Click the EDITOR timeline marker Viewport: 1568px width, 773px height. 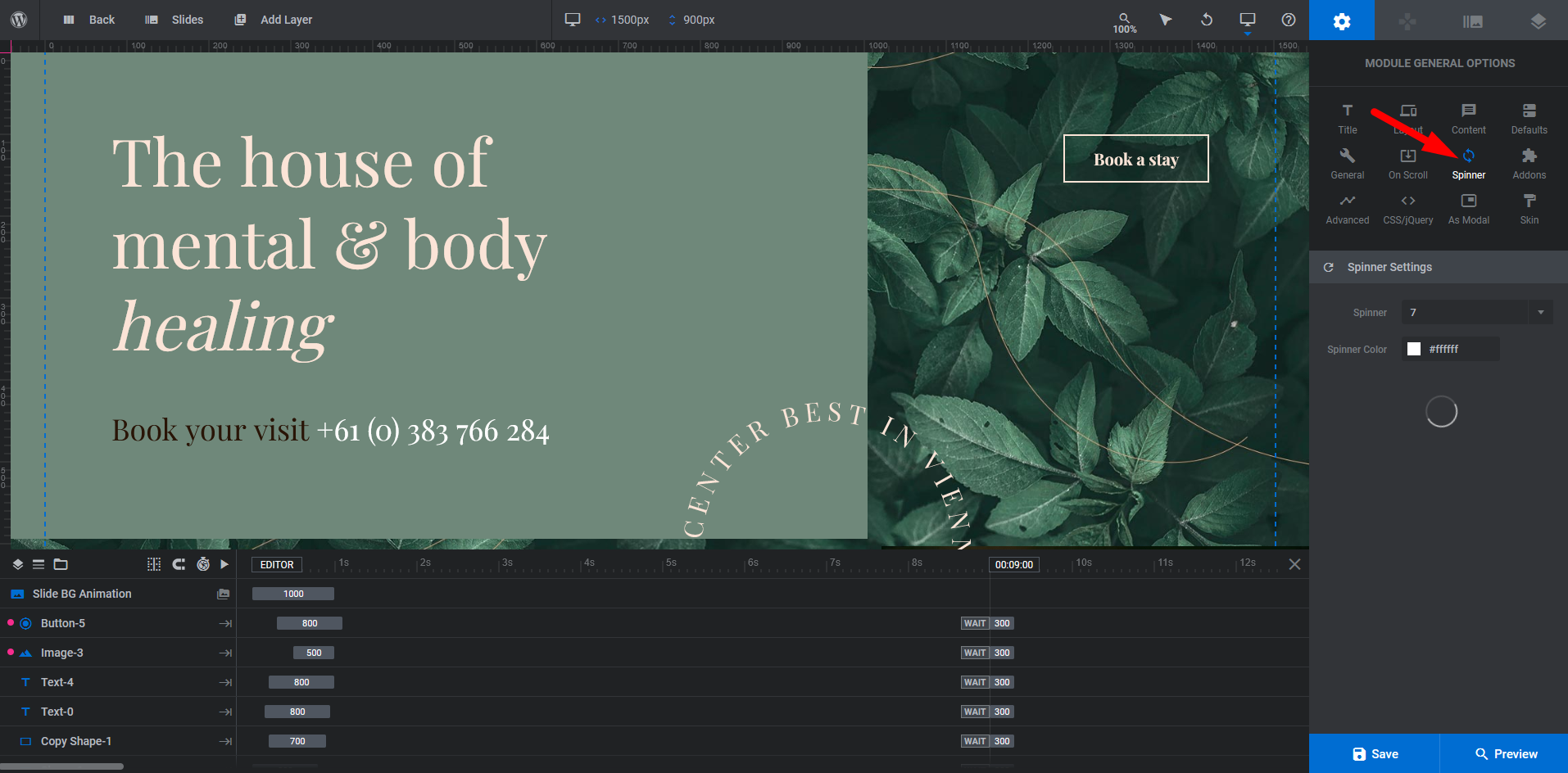(x=277, y=565)
